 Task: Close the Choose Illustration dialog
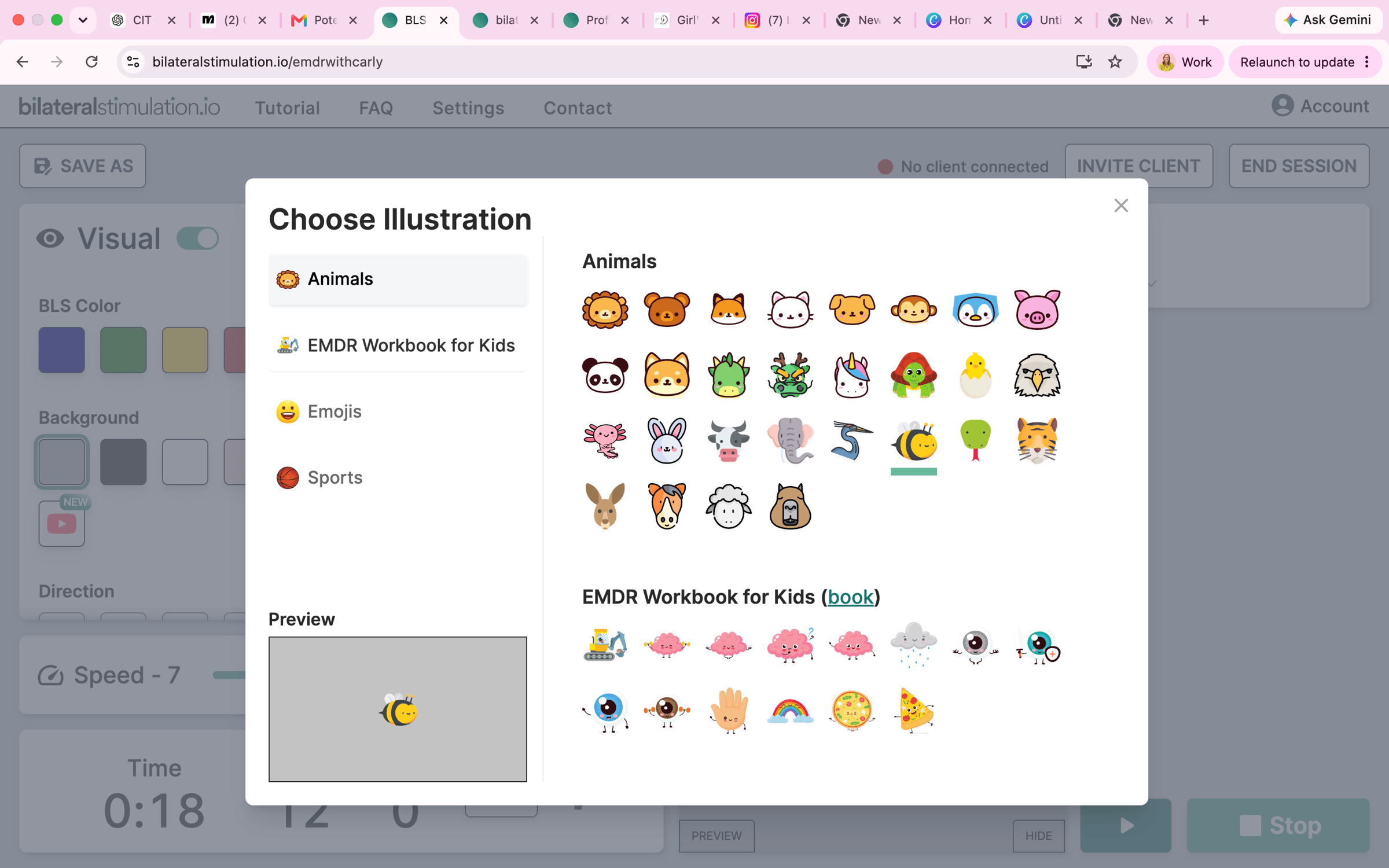tap(1121, 205)
